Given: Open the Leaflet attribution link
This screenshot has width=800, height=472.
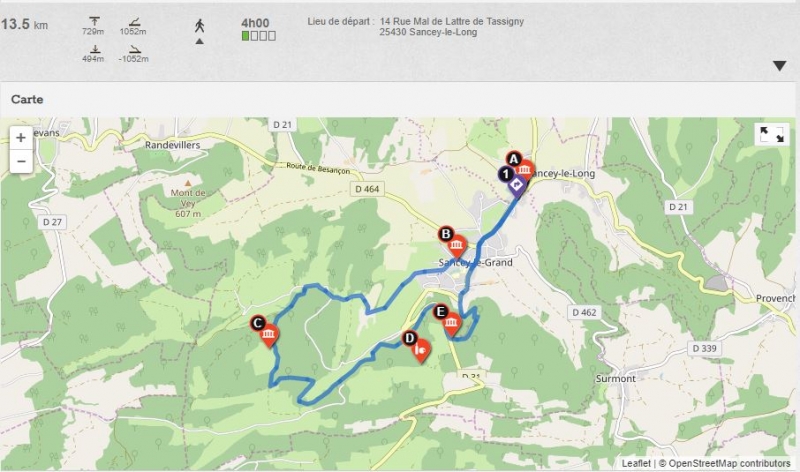Looking at the screenshot, I should point(636,463).
